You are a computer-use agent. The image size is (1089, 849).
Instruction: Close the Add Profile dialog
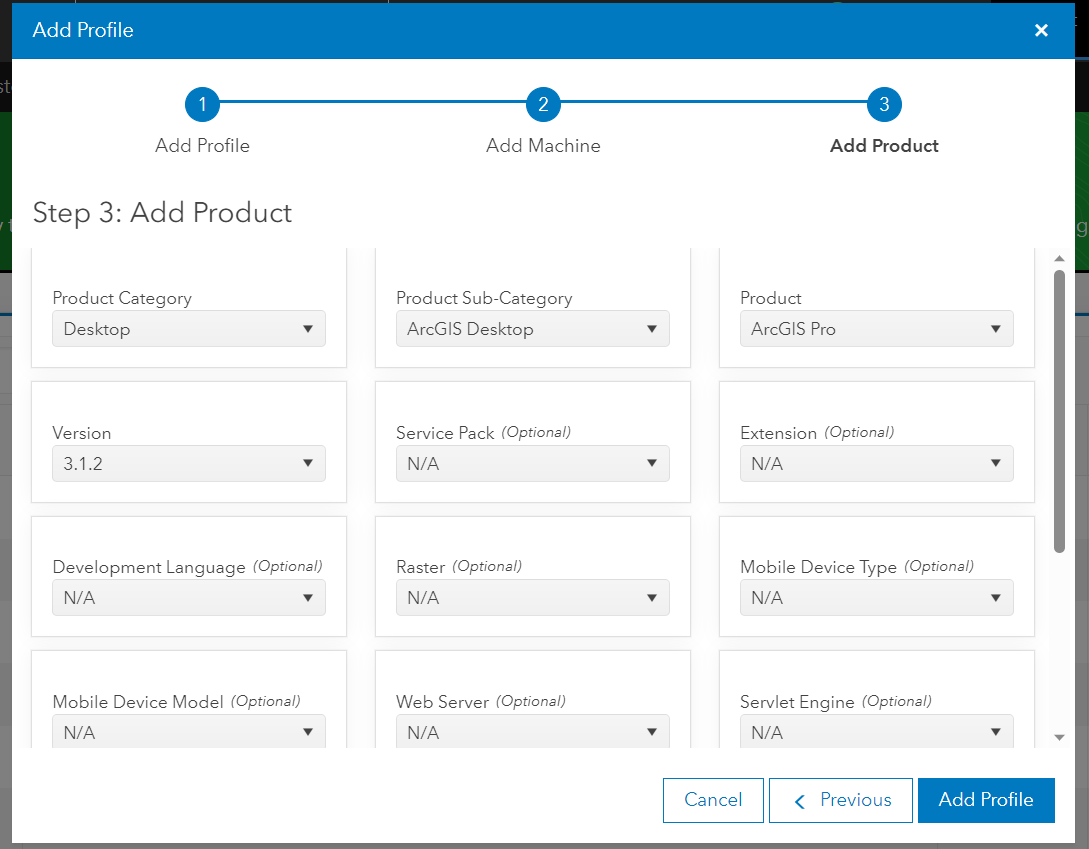[x=1041, y=30]
